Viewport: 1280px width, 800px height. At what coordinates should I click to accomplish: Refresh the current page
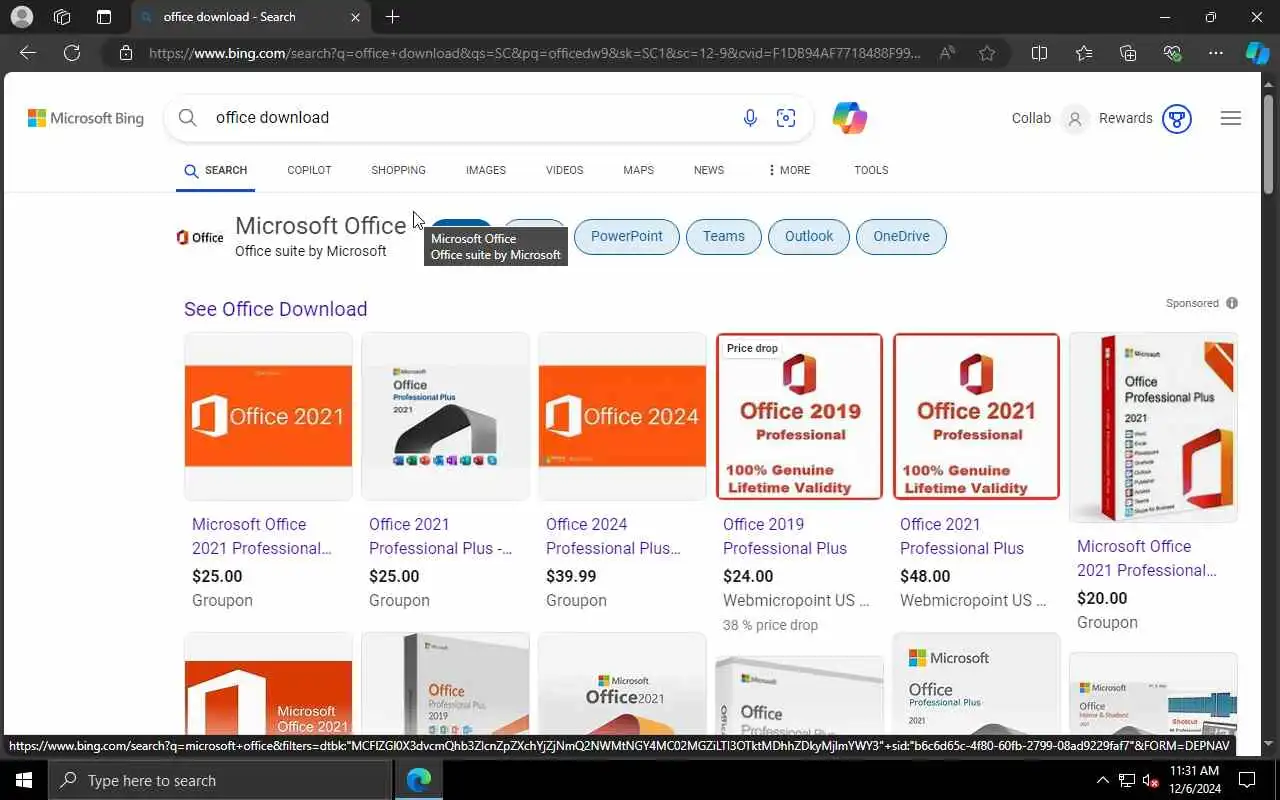pos(72,53)
